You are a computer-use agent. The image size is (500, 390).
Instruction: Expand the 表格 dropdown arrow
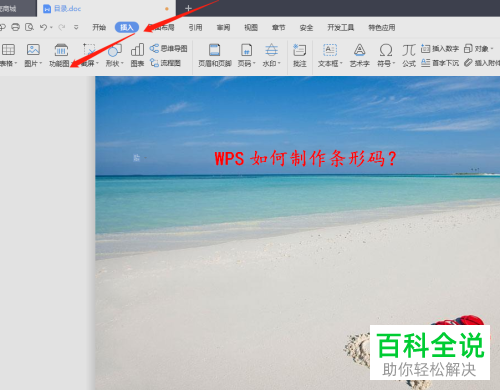coord(16,63)
